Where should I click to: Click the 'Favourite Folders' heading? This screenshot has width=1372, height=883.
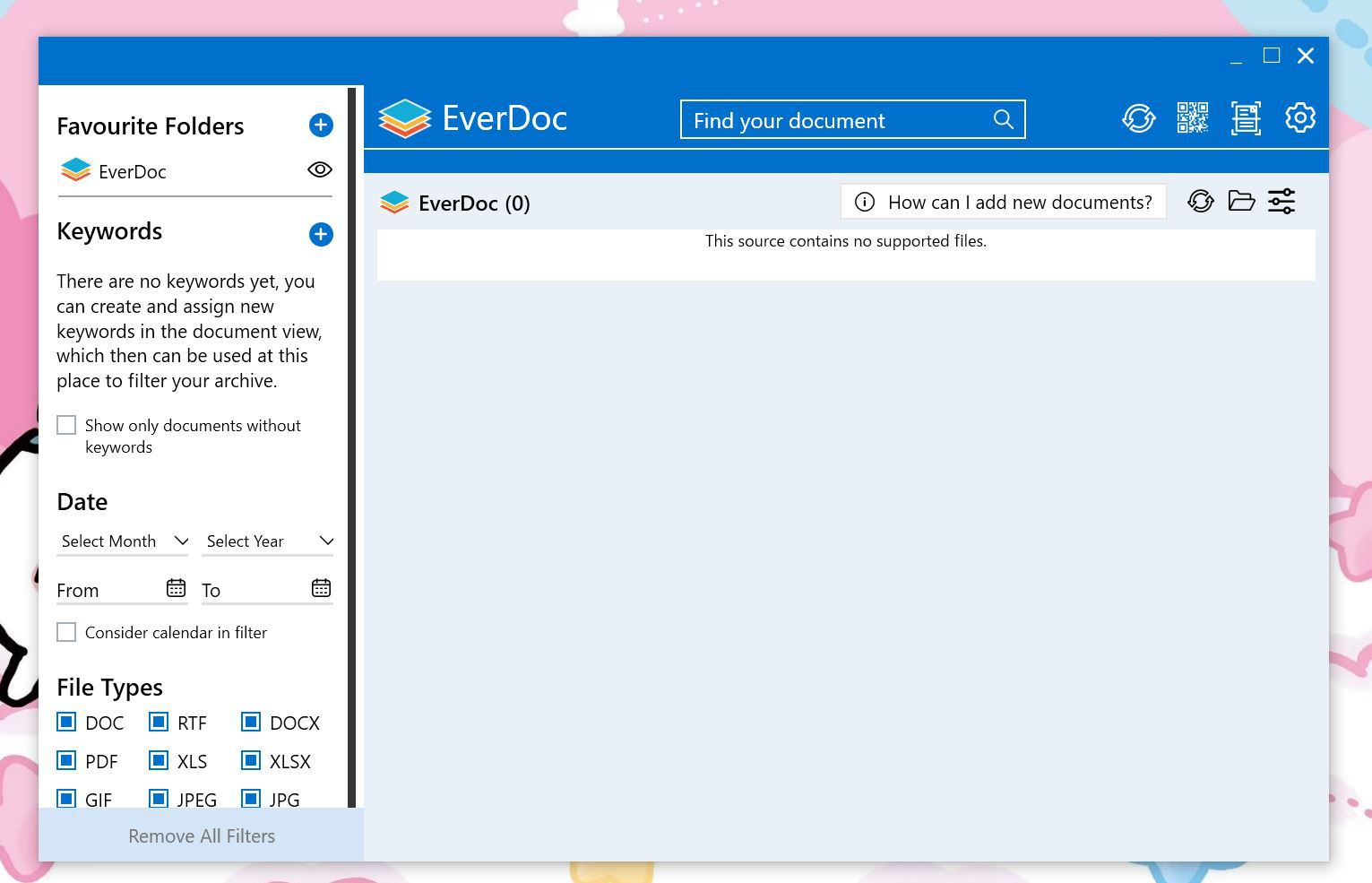[151, 126]
